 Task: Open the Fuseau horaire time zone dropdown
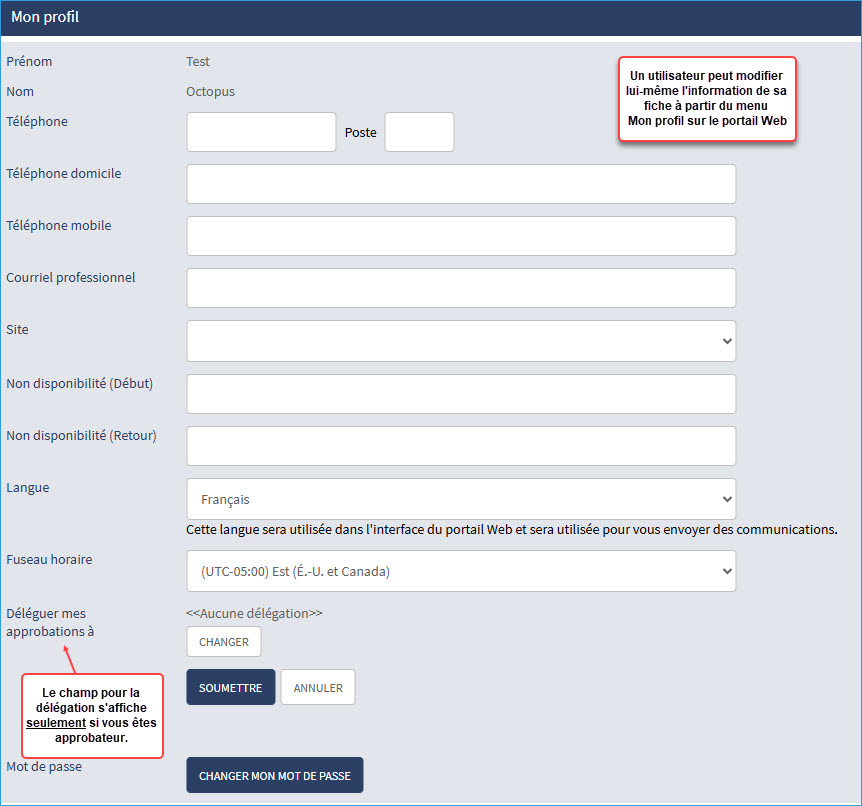click(461, 571)
